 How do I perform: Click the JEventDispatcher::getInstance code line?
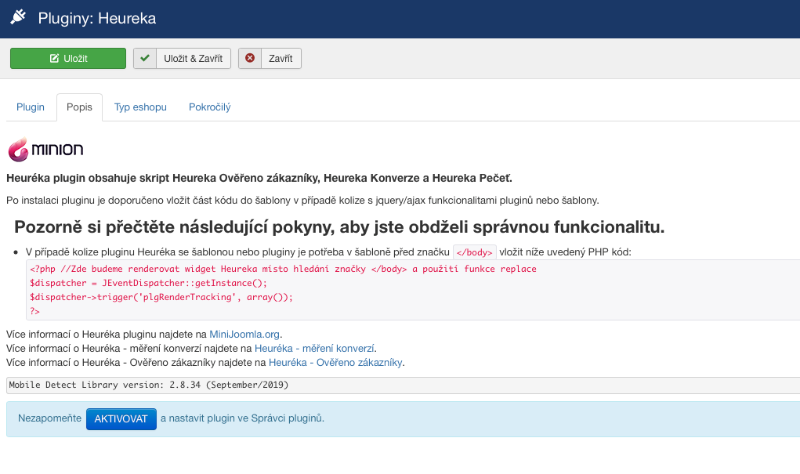[x=148, y=283]
